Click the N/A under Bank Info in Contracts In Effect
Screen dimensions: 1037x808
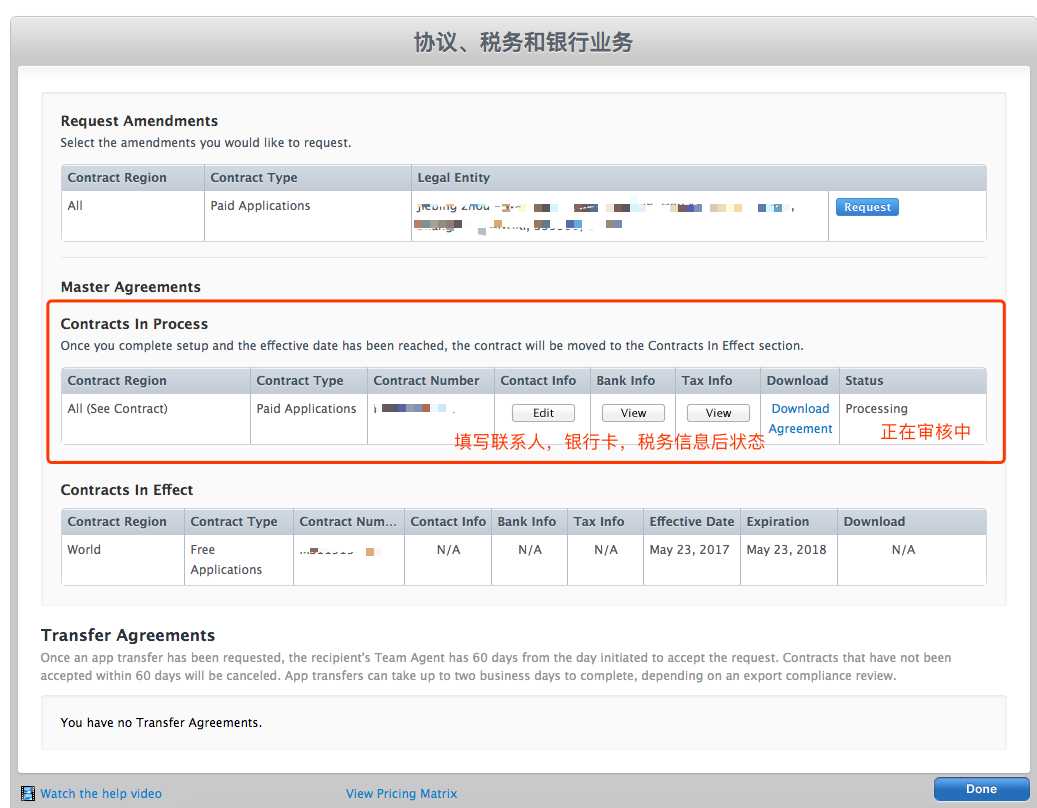(530, 549)
